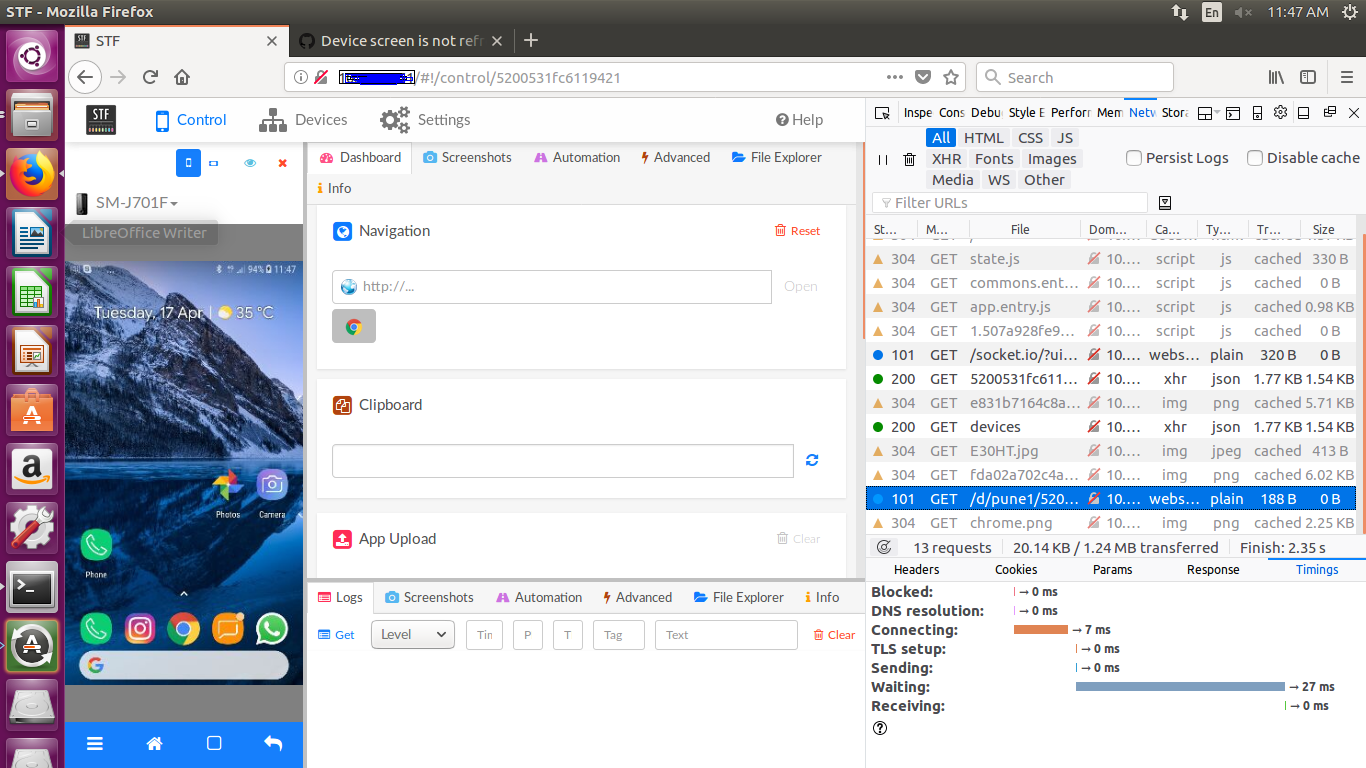Refresh the Clipboard contents

pos(811,460)
